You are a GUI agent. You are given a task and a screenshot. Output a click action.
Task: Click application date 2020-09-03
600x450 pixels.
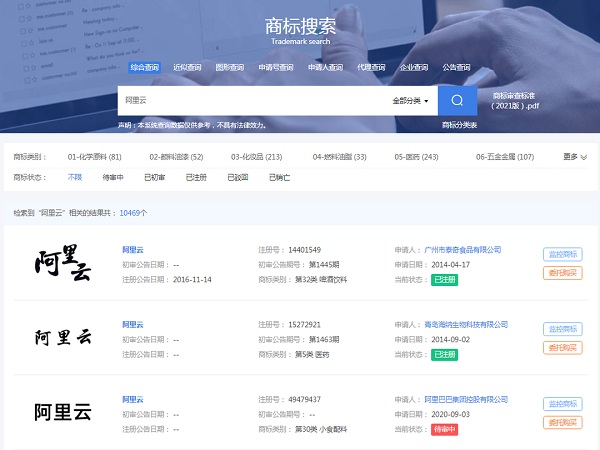pos(451,414)
